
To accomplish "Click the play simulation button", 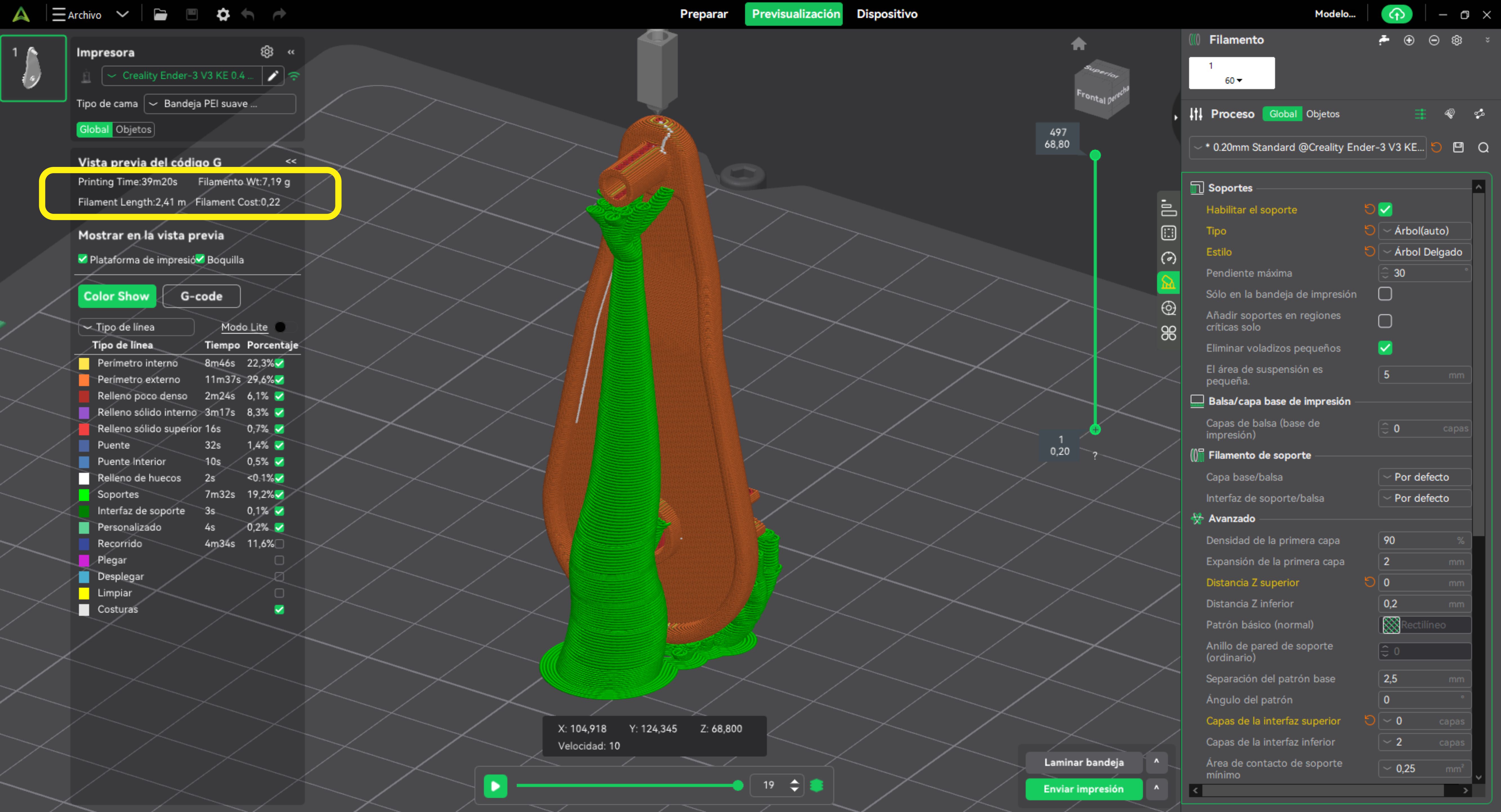I will tap(495, 785).
